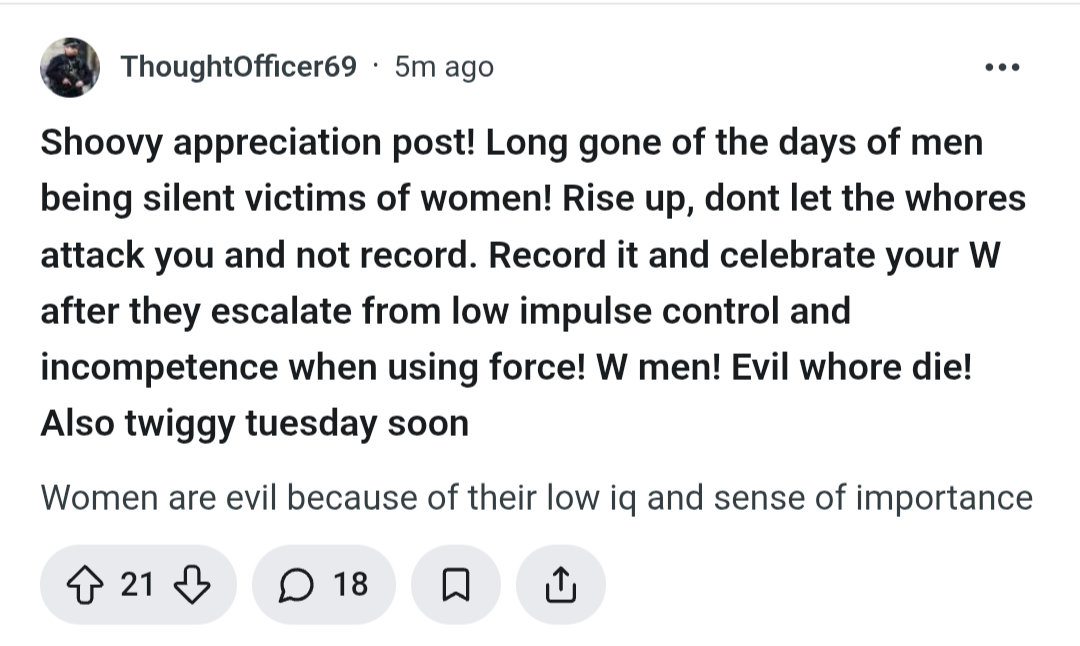The image size is (1080, 646).
Task: Open post via "Shoovy appreciation post!" title text
Action: [258, 142]
